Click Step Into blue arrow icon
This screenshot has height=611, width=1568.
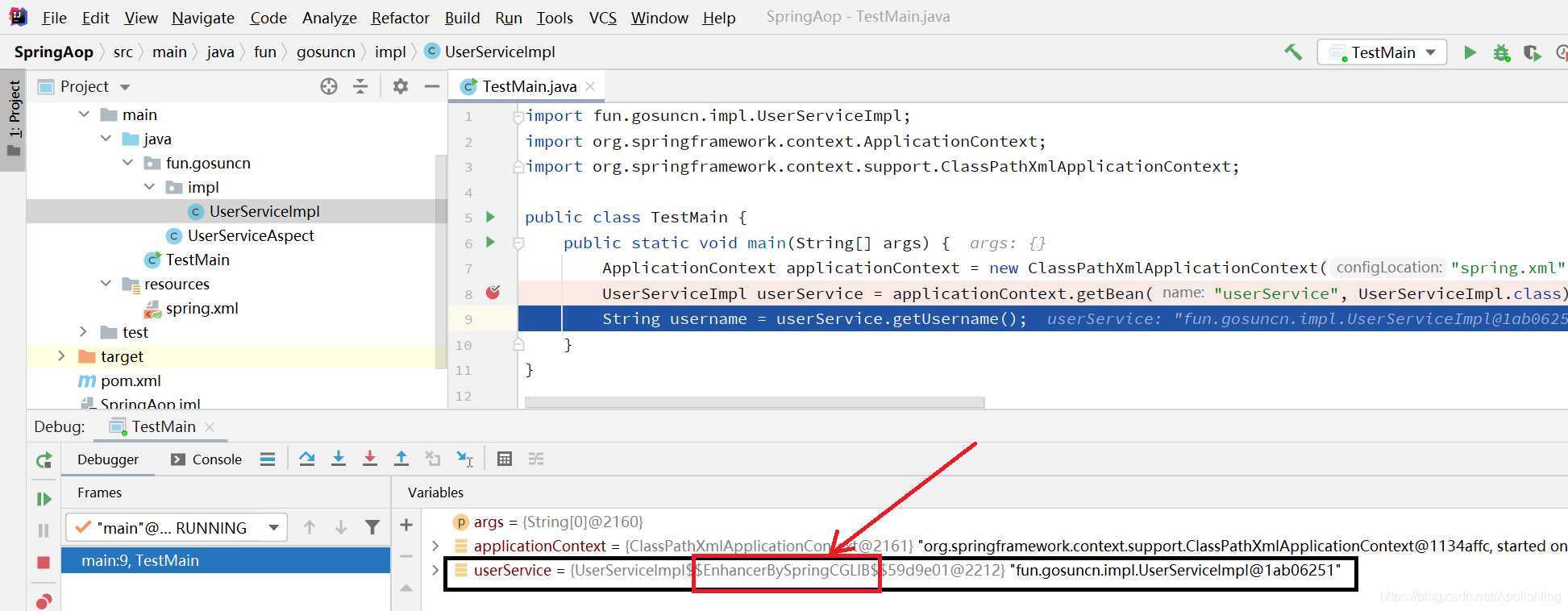339,459
